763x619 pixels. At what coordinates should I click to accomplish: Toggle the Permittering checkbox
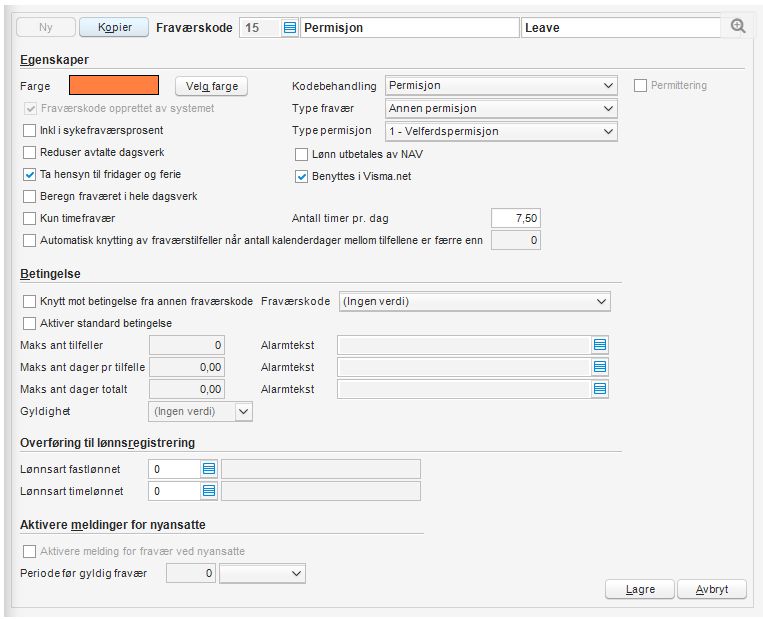click(640, 86)
